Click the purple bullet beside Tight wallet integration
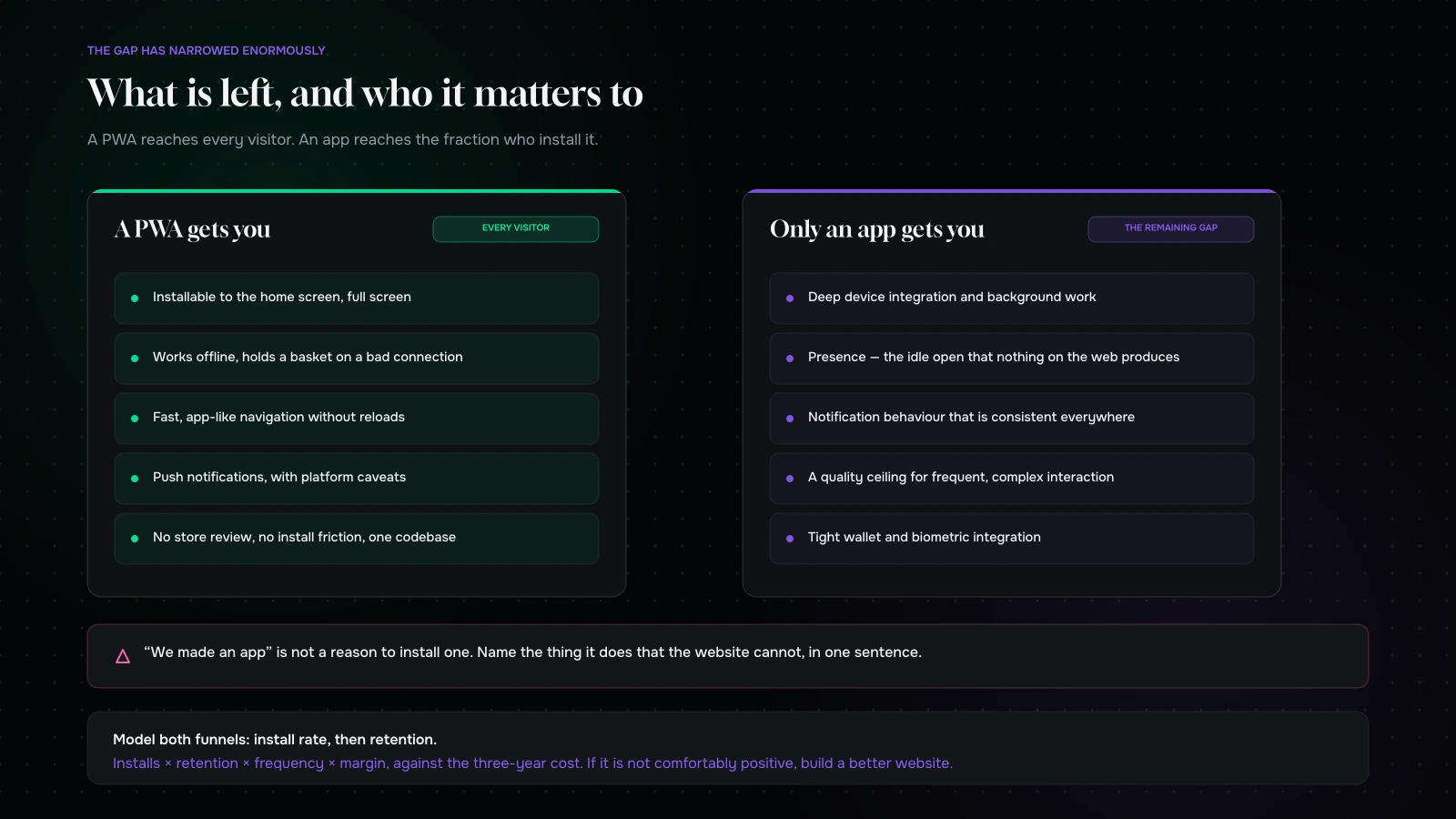 coord(790,539)
